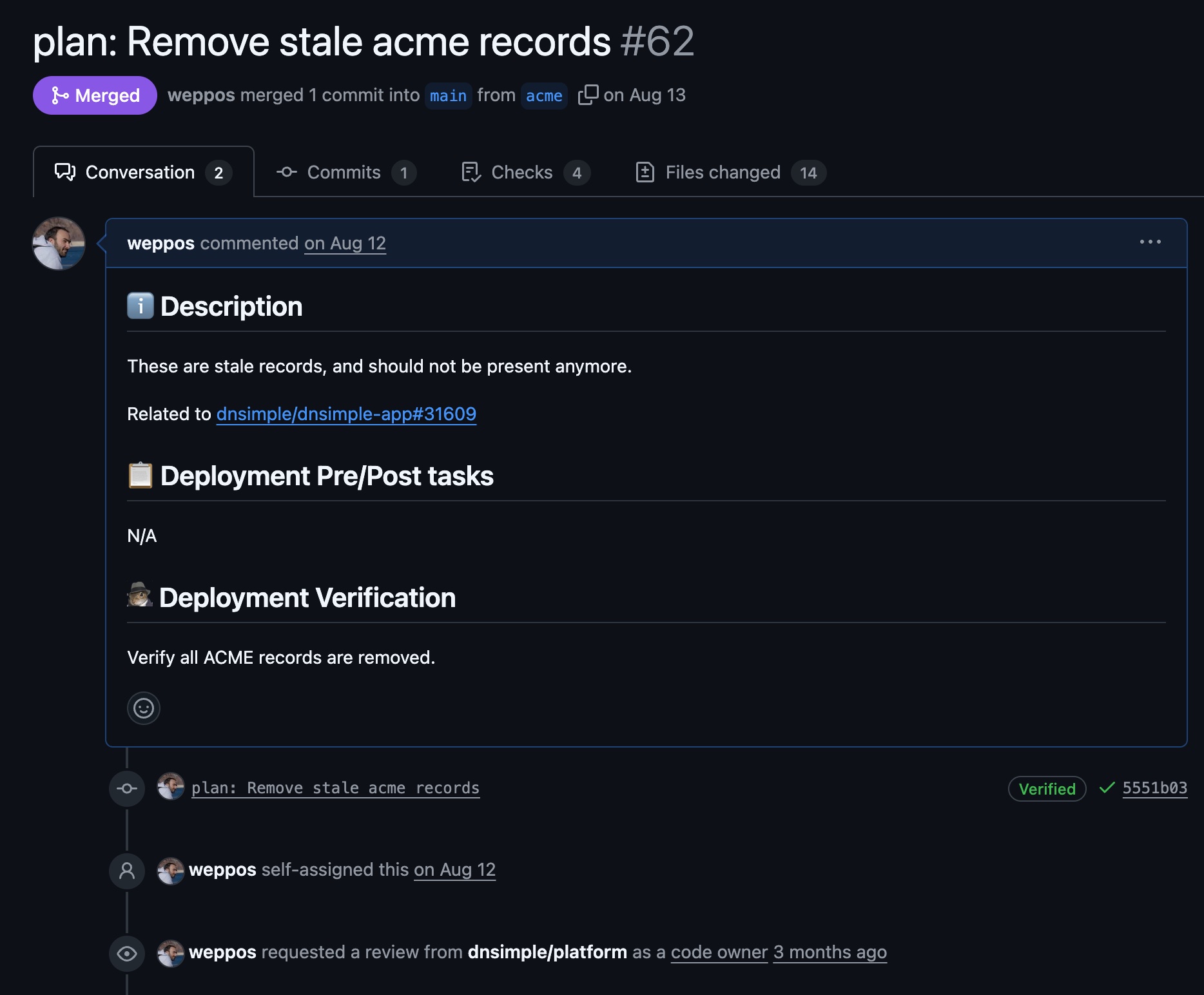Viewport: 1204px width, 995px height.
Task: Click weppos profile avatar on the comment
Action: click(x=58, y=245)
